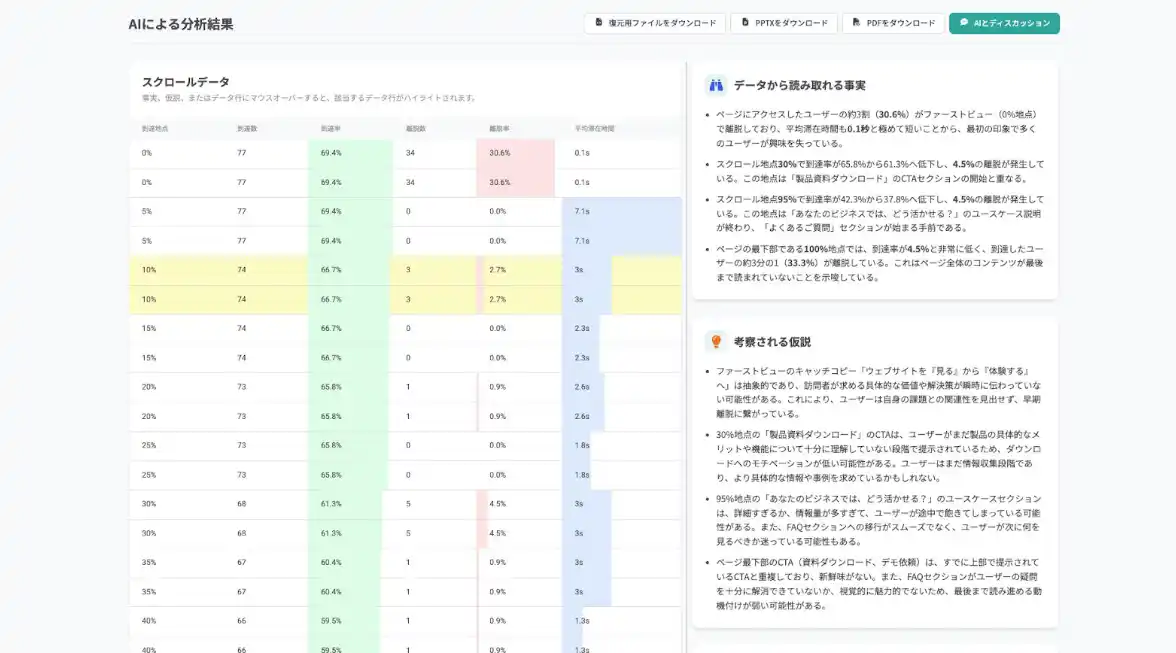This screenshot has height=653, width=1176.
Task: Click the file icon on 復元用ファイルをダウンロード
Action: coord(599,22)
